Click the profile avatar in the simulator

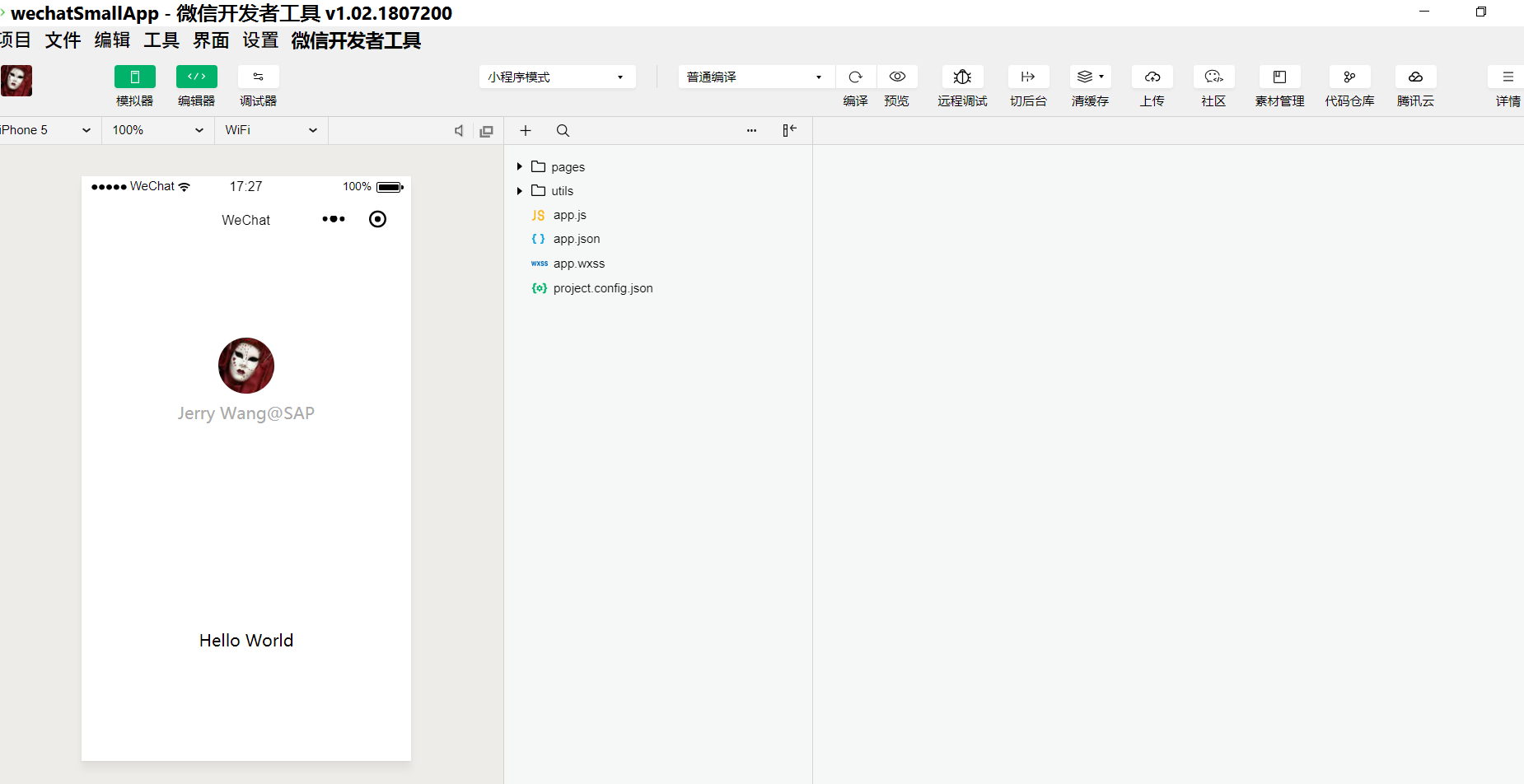[246, 366]
